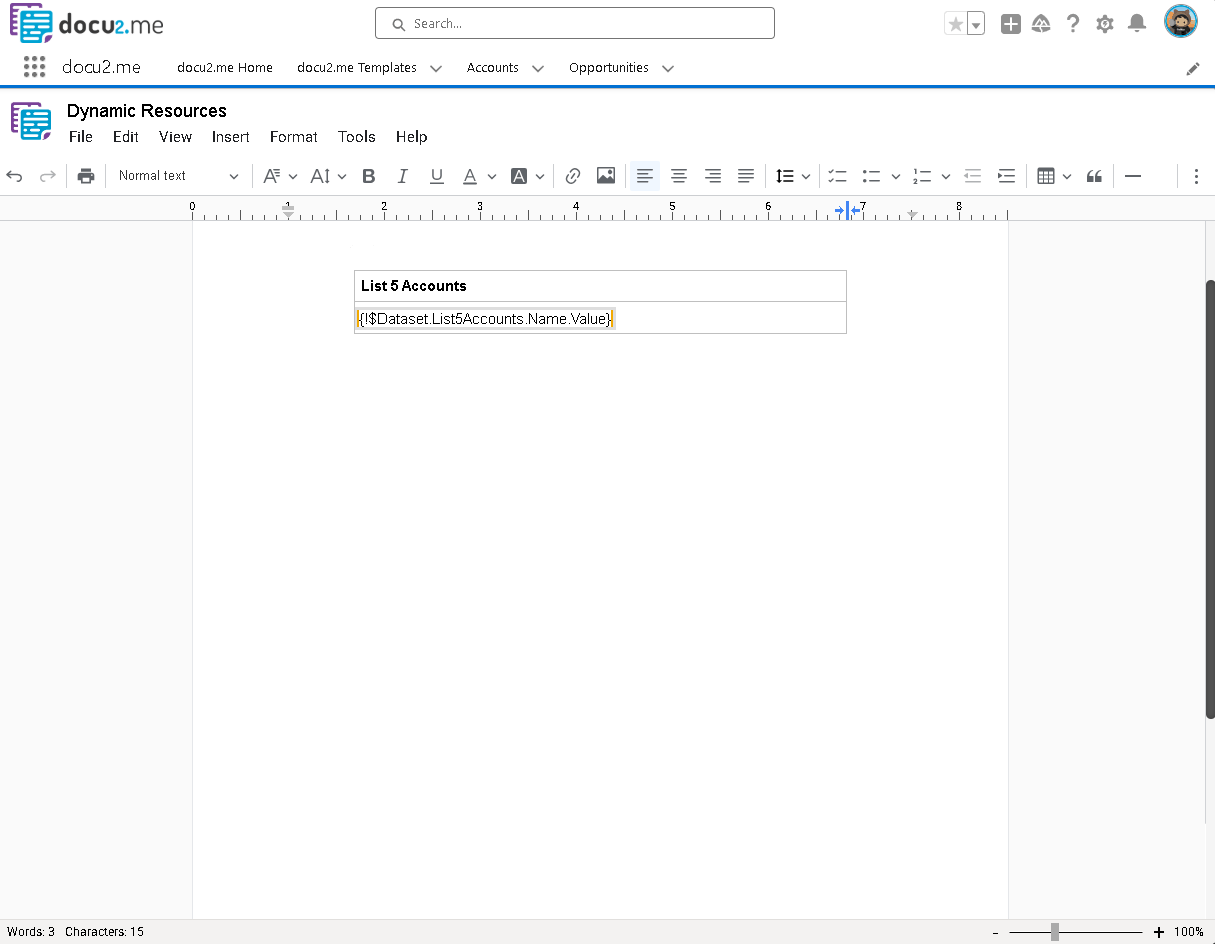Toggle bold formatting
Image resolution: width=1215 pixels, height=944 pixels.
pos(369,176)
